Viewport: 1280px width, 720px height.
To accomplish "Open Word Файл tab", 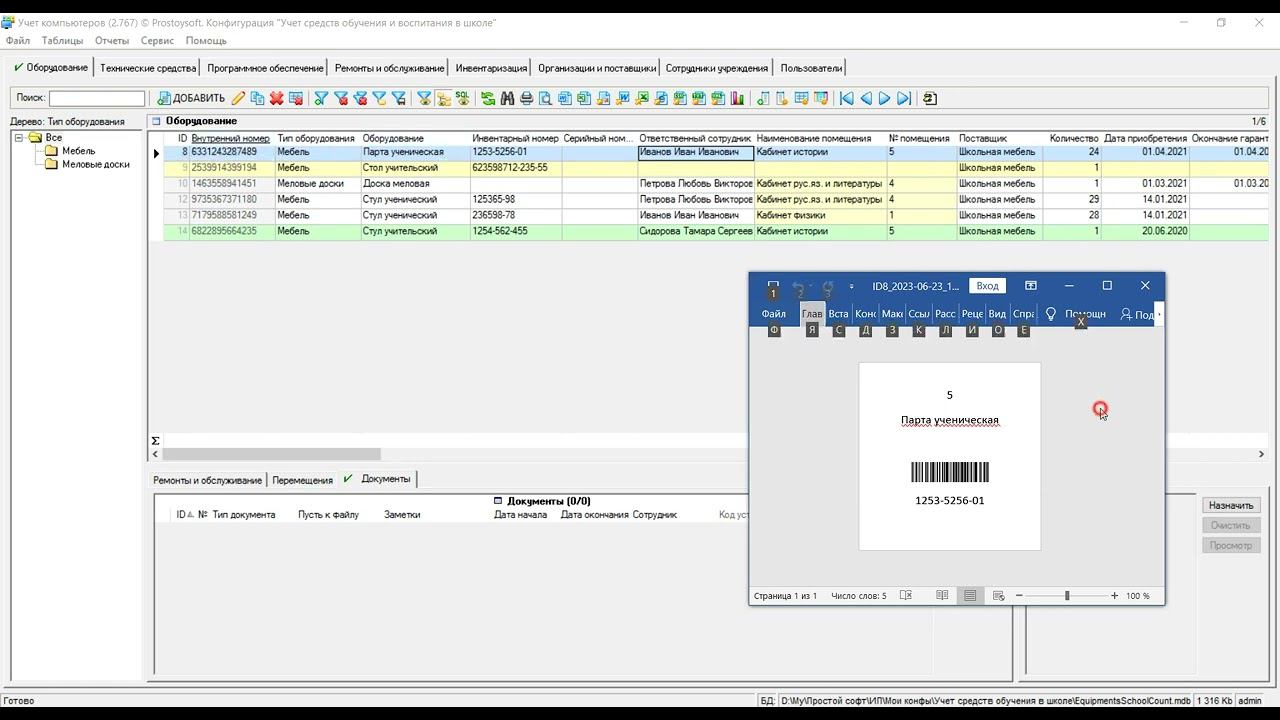I will [x=773, y=314].
